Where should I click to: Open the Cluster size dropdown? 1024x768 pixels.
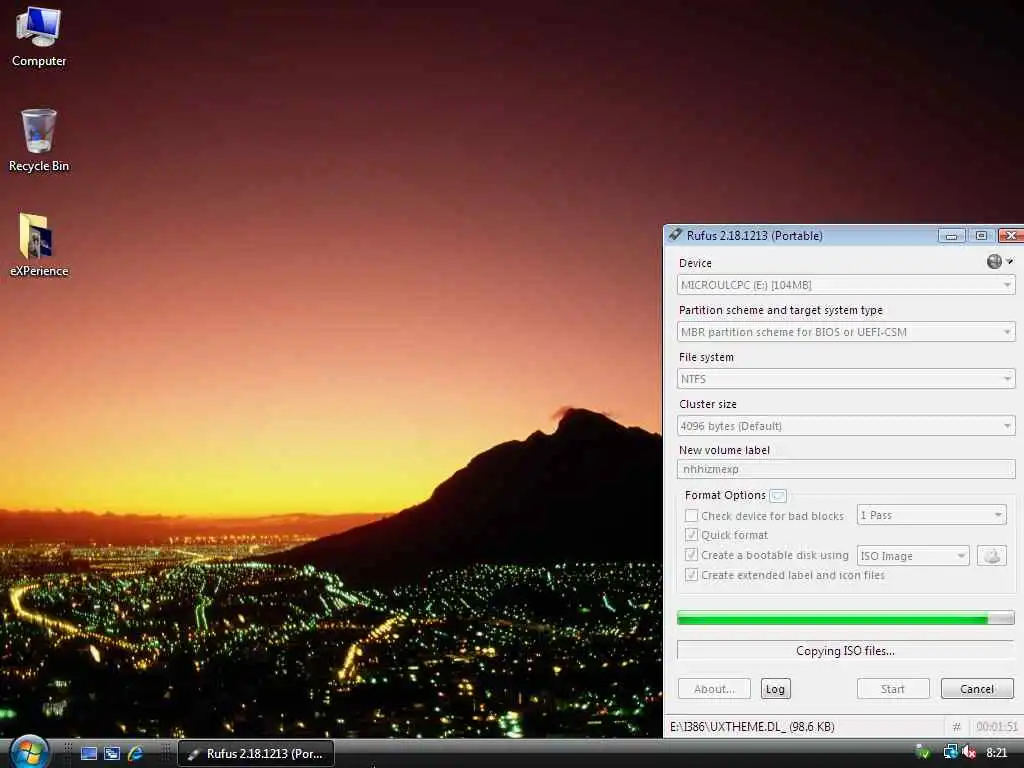click(846, 426)
